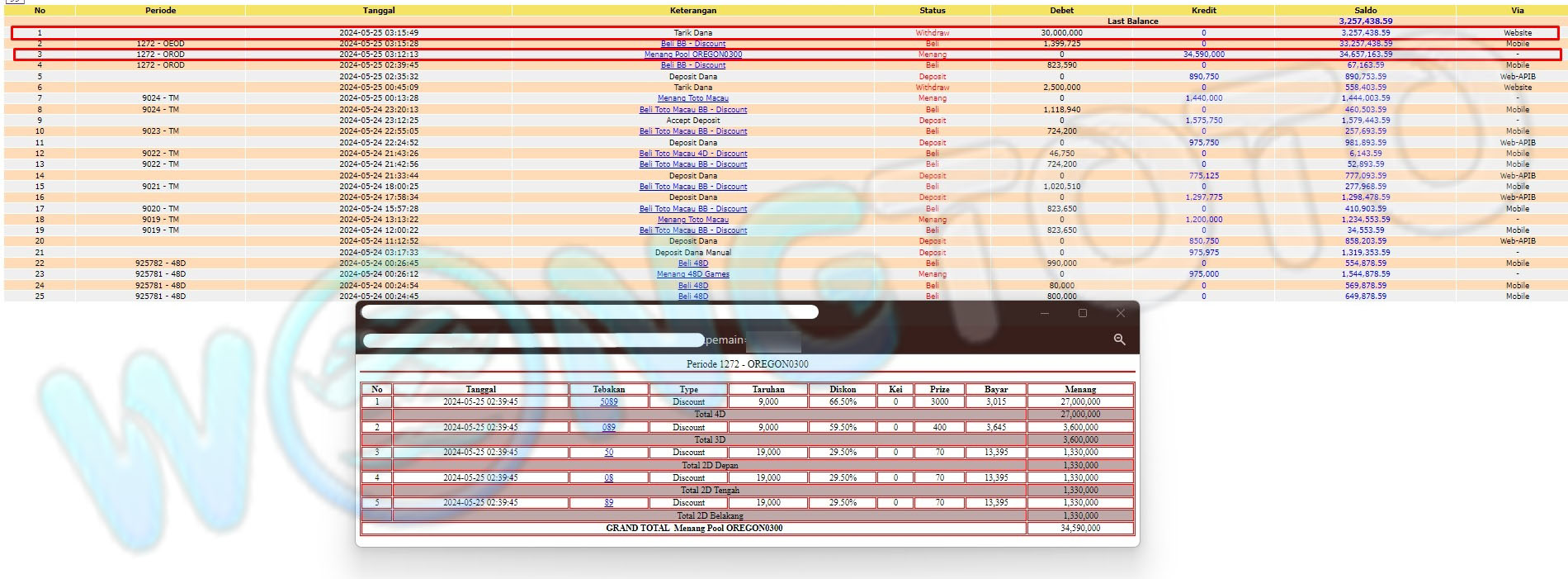Click the Last Balance amount 3,257,438.59
This screenshot has height=579, width=1568.
point(1365,21)
